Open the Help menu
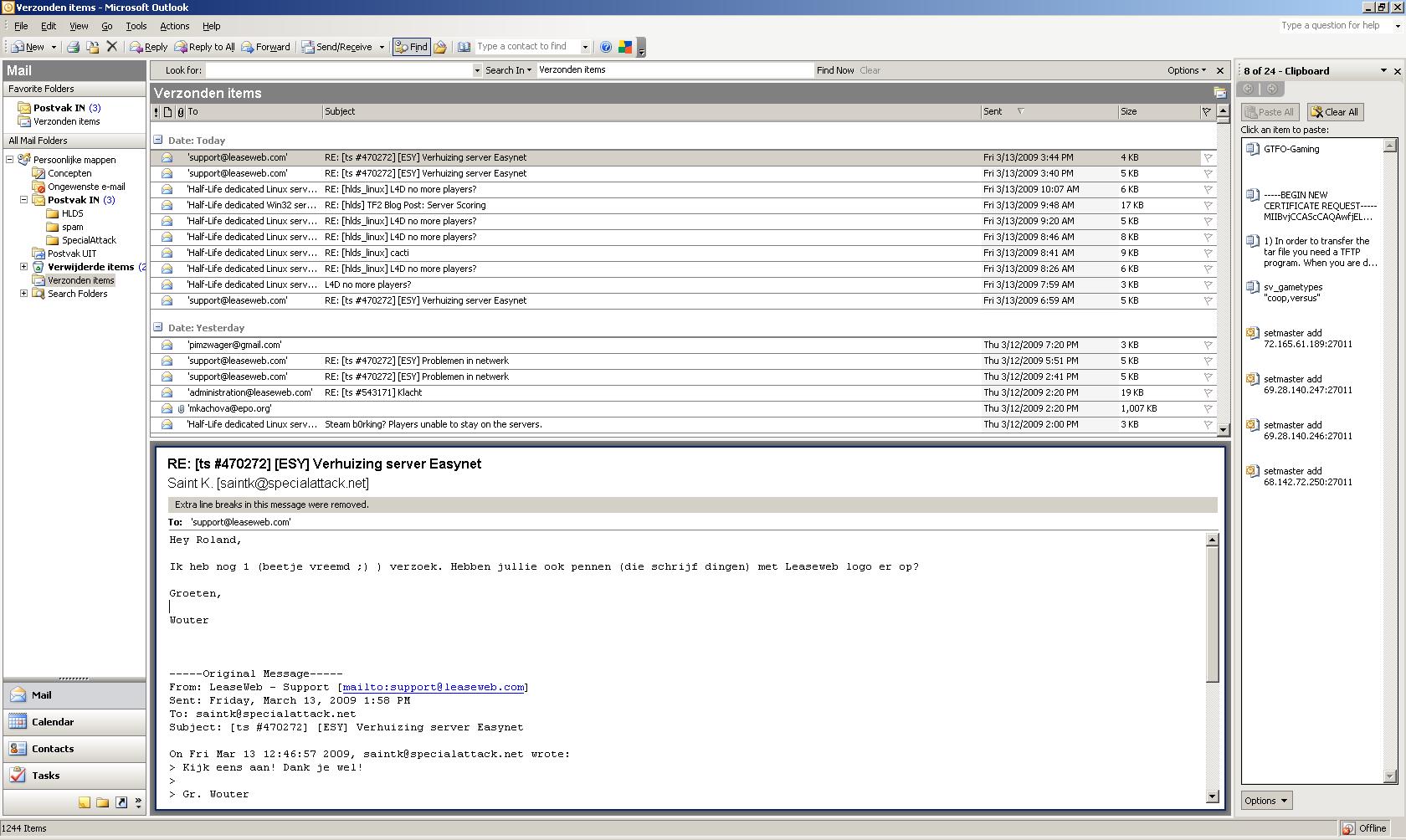The width and height of the screenshot is (1406, 840). pos(212,26)
